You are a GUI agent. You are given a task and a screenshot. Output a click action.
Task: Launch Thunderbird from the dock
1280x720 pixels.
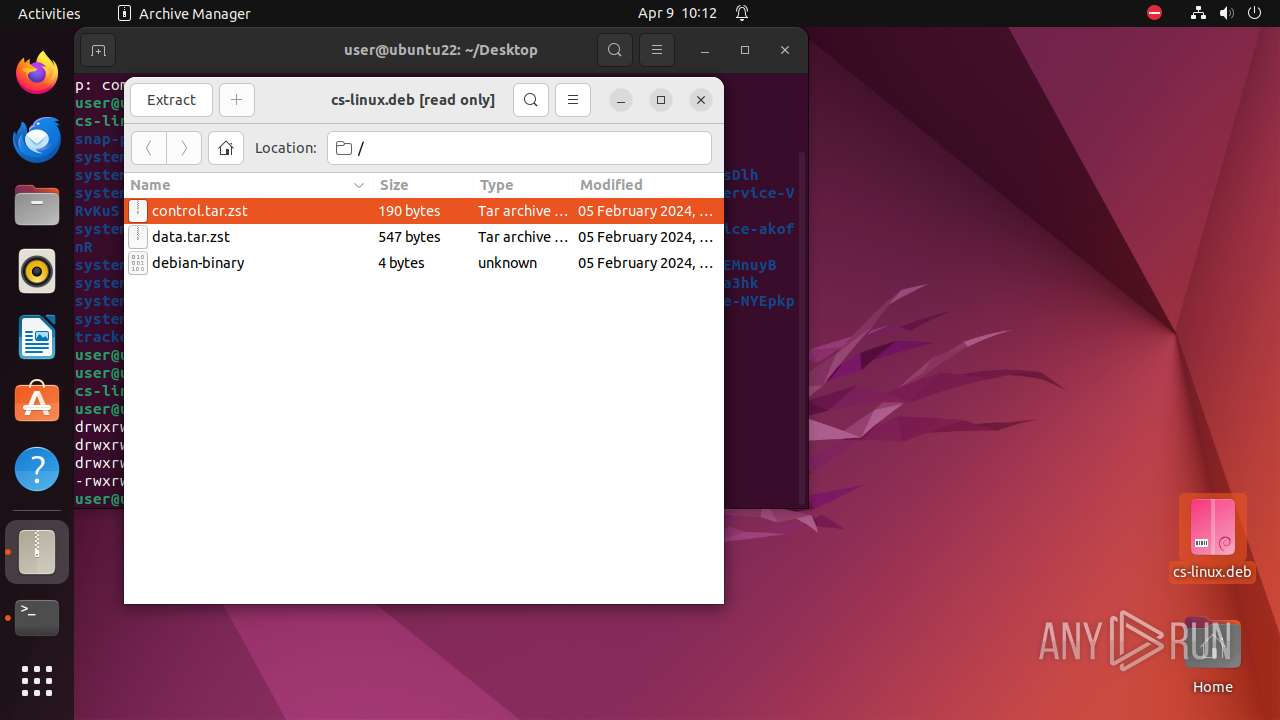(x=37, y=139)
